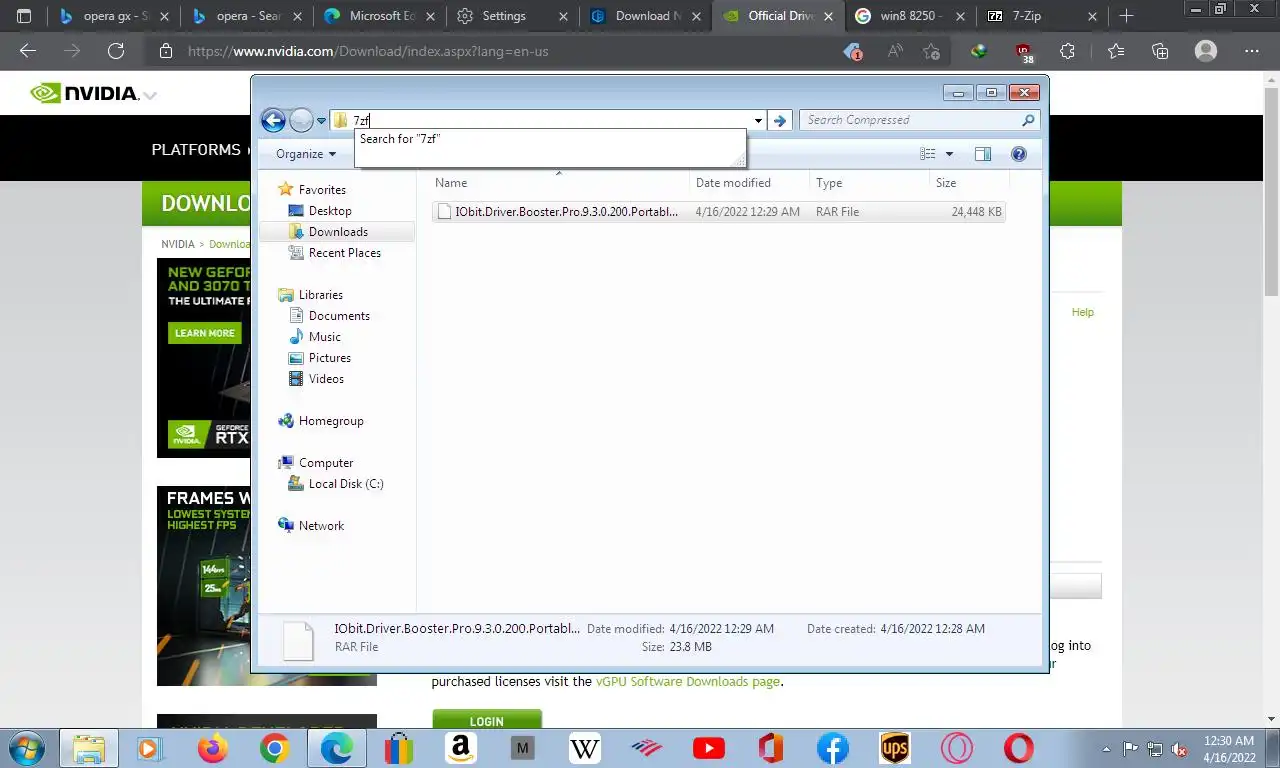The image size is (1280, 768).
Task: Toggle the preview pane button
Action: coord(983,154)
